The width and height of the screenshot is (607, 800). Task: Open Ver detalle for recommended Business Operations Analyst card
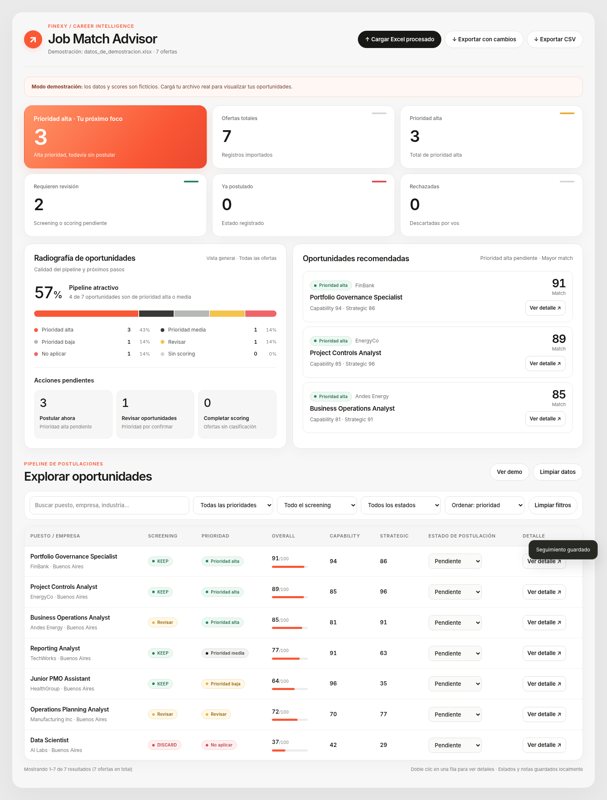click(x=545, y=419)
